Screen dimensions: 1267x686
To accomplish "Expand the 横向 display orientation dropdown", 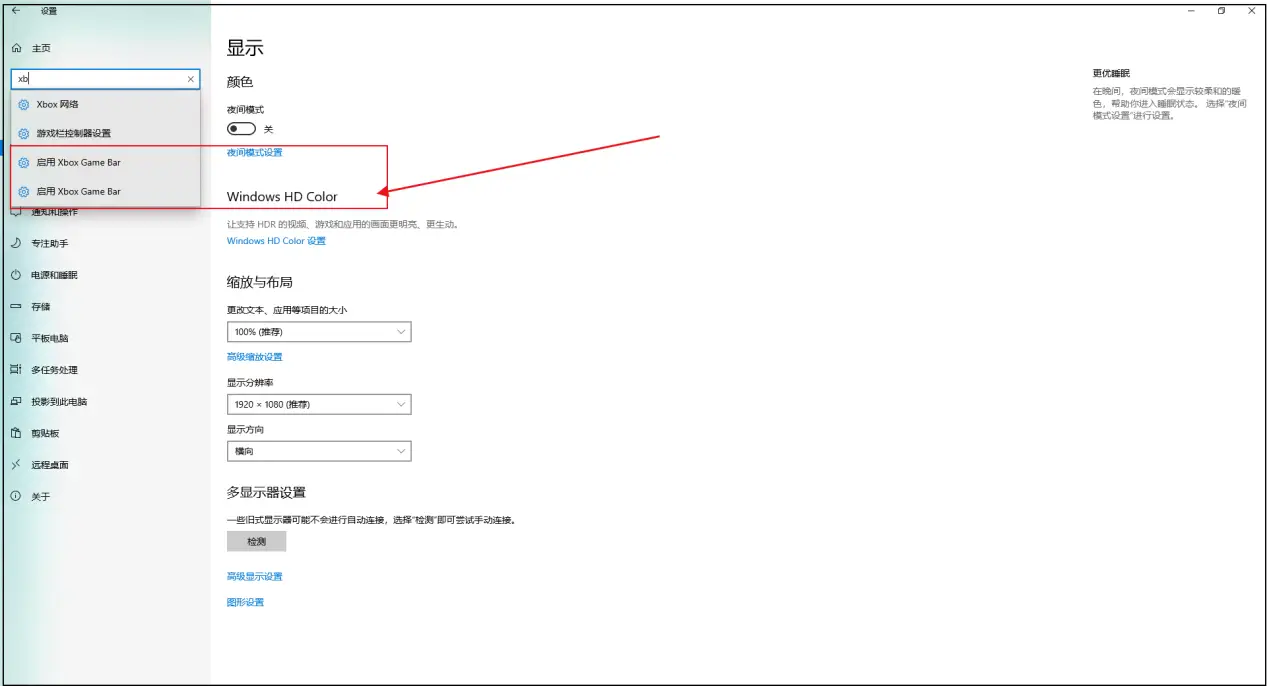I will [x=319, y=451].
